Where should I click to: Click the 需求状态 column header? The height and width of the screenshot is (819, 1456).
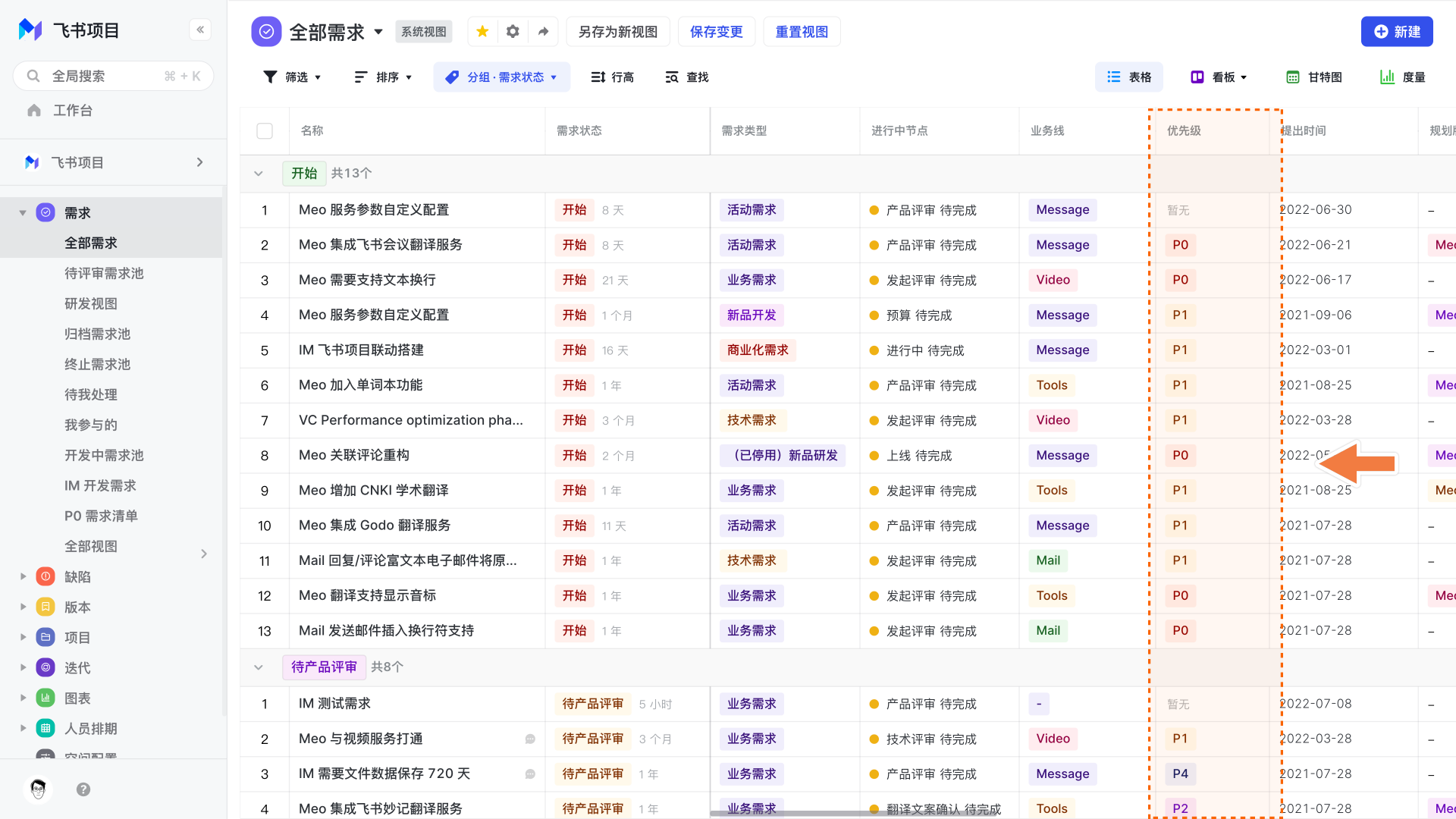click(579, 131)
